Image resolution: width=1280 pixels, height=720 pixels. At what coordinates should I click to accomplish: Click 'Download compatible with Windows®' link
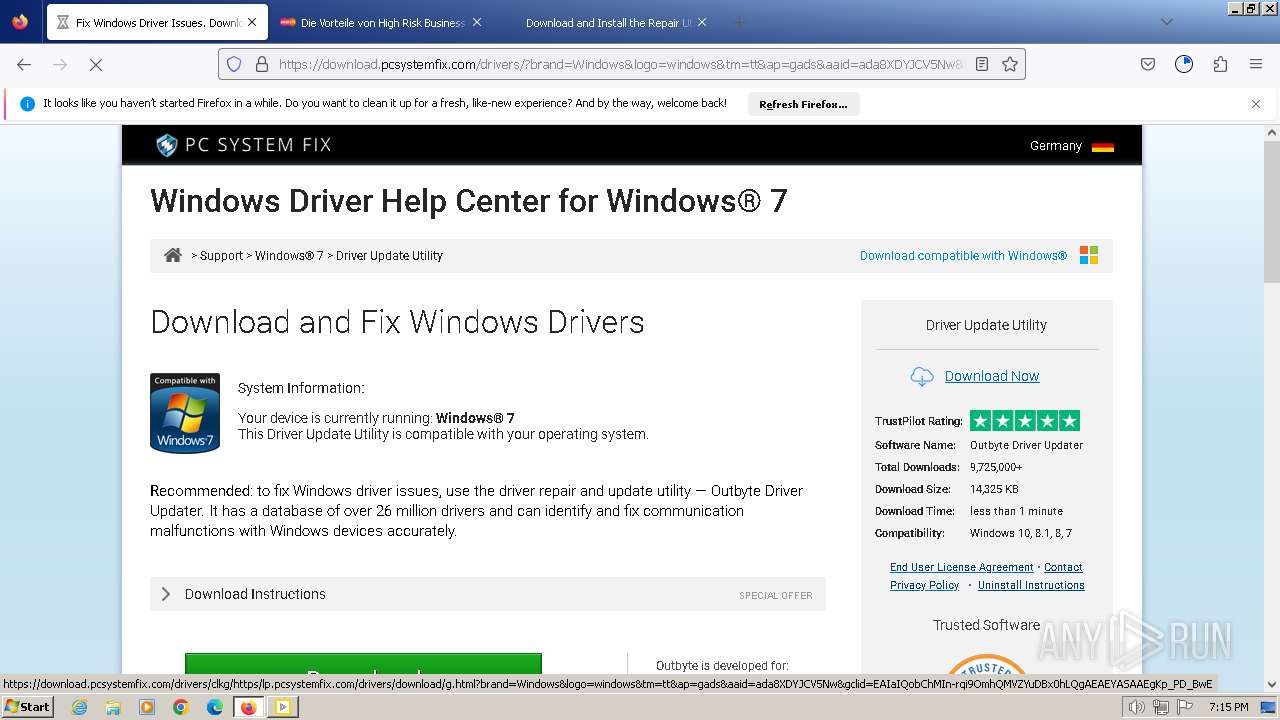coord(963,256)
